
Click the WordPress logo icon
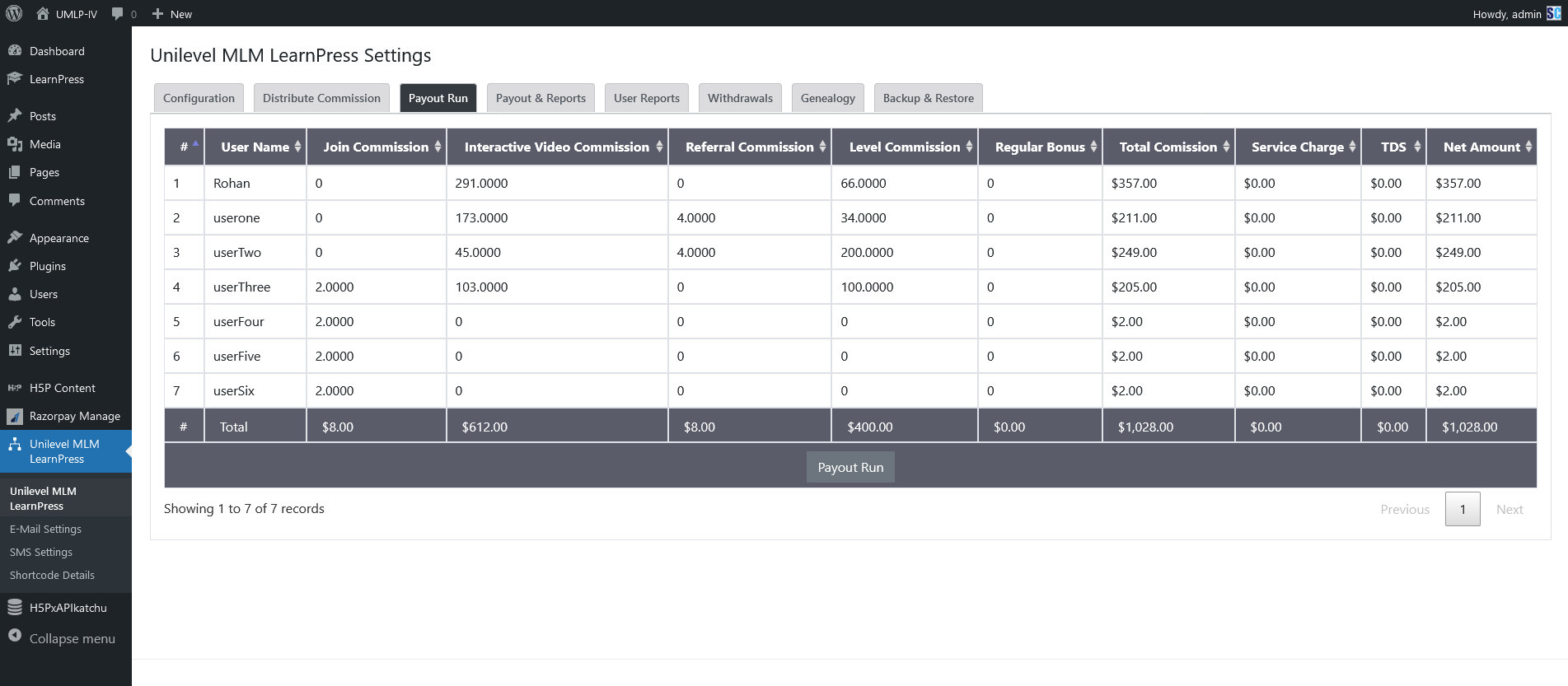coord(13,13)
